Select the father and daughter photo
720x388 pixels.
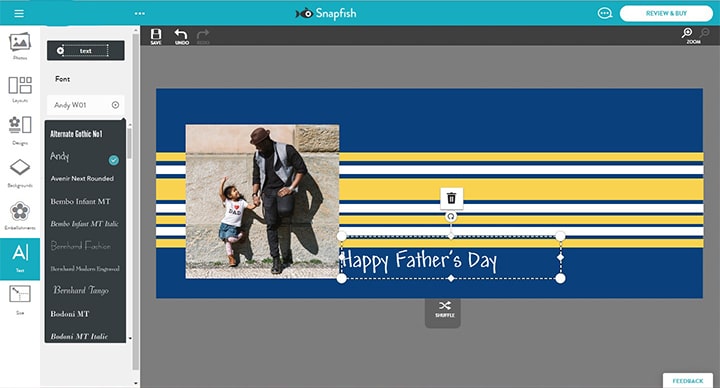262,202
